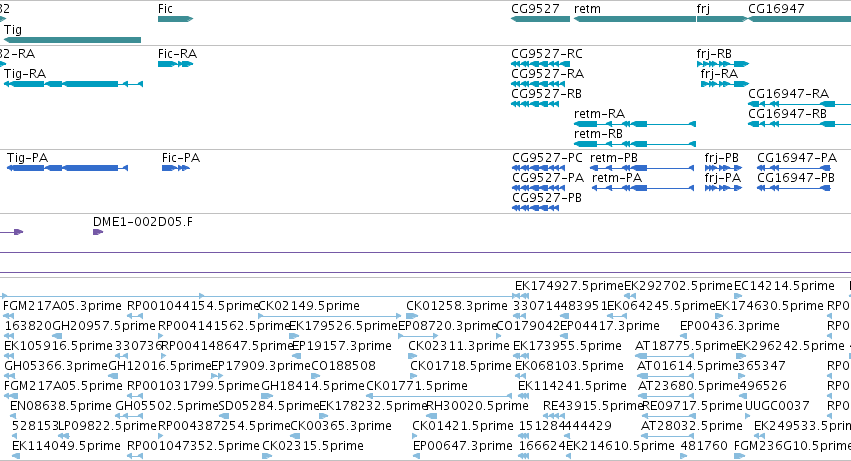
Task: Select the CO188508 EST label
Action: [343, 367]
